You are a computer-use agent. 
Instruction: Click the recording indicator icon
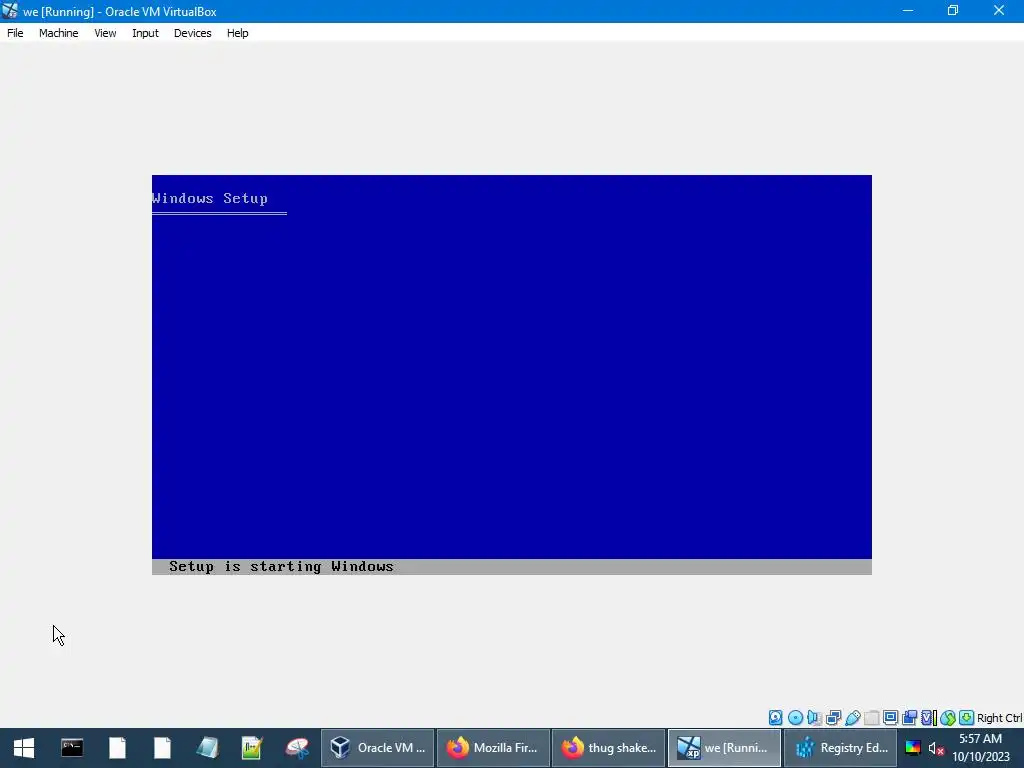tap(909, 718)
